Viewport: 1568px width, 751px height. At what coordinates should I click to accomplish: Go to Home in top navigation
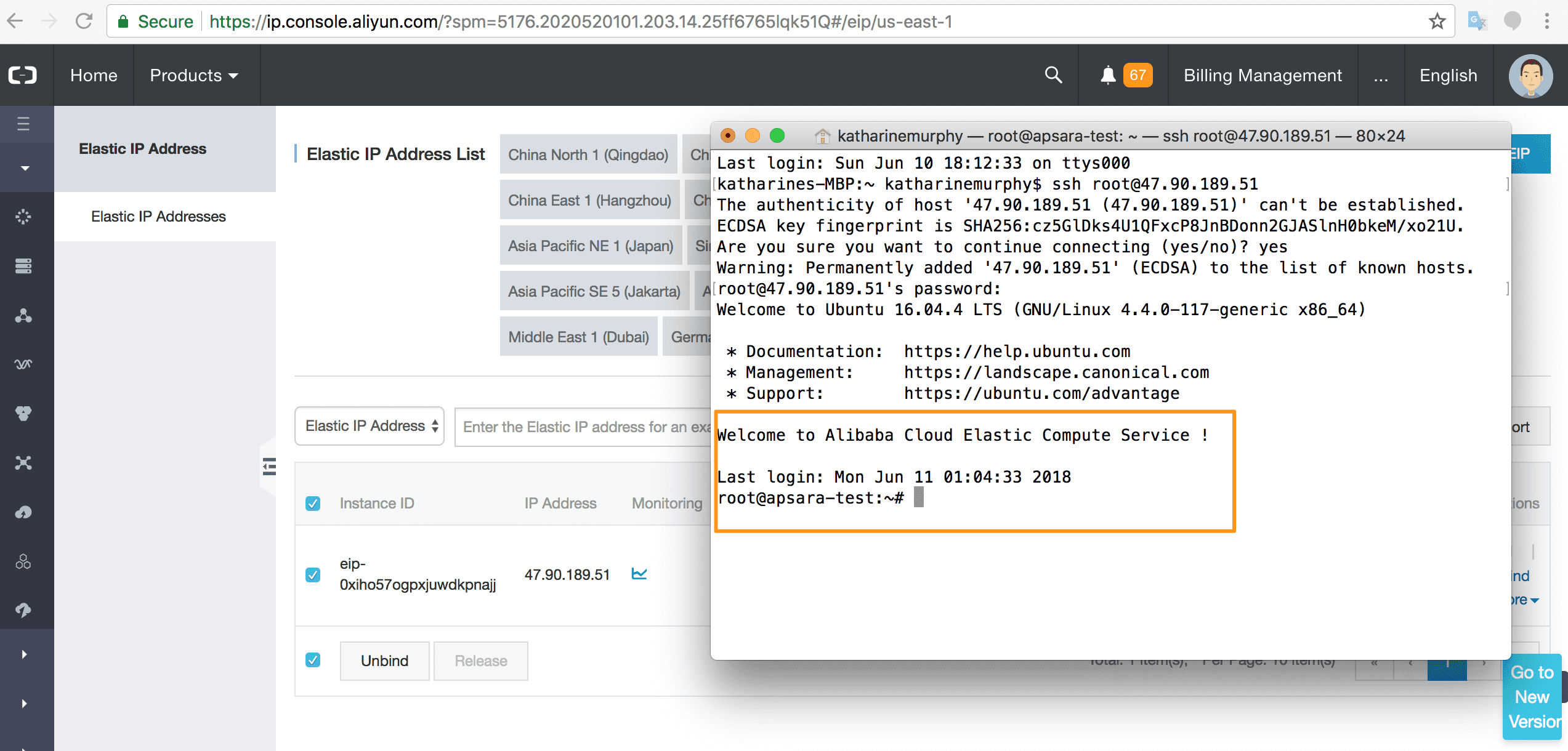(x=94, y=75)
